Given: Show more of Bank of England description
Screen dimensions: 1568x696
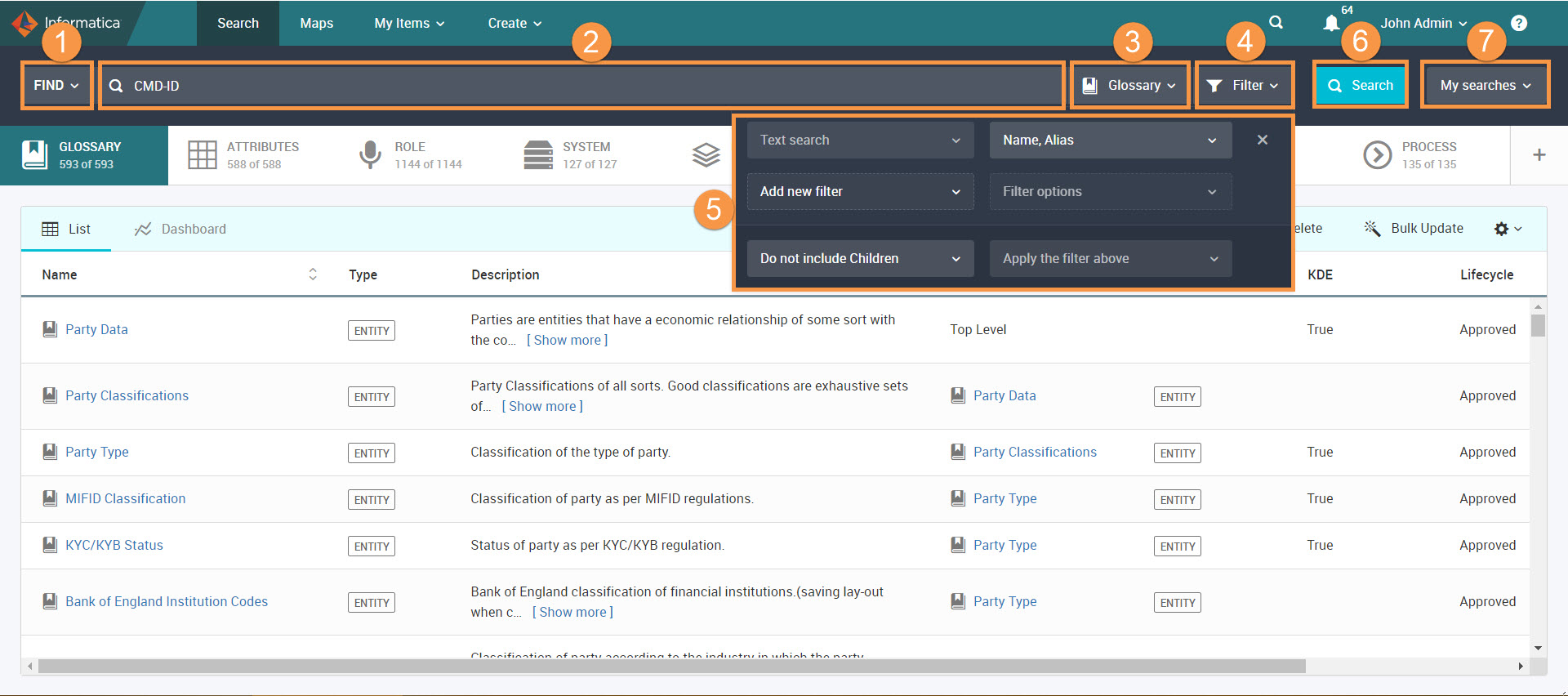Looking at the screenshot, I should (572, 612).
